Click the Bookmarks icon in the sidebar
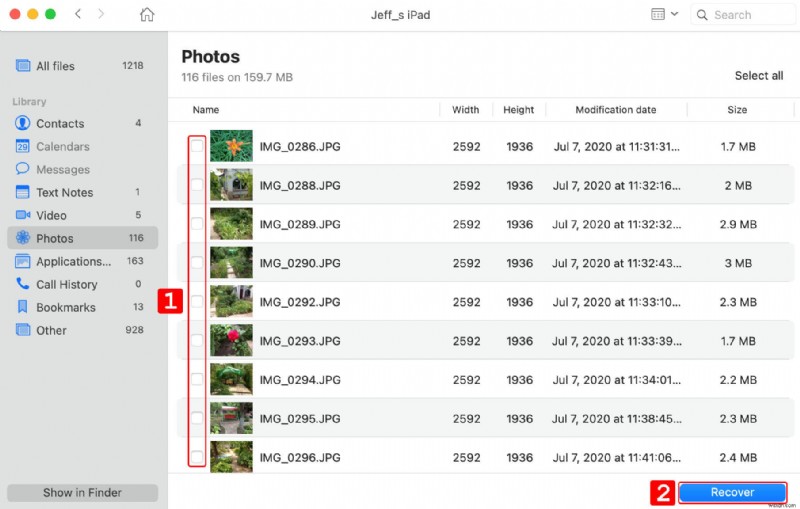The image size is (800, 509). (x=22, y=307)
